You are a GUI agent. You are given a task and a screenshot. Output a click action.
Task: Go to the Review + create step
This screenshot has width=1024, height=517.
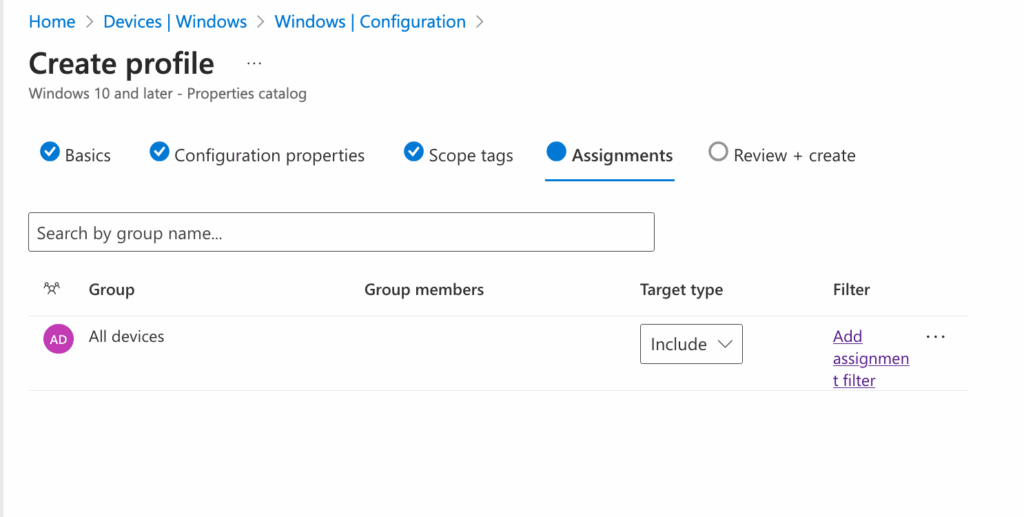[794, 155]
